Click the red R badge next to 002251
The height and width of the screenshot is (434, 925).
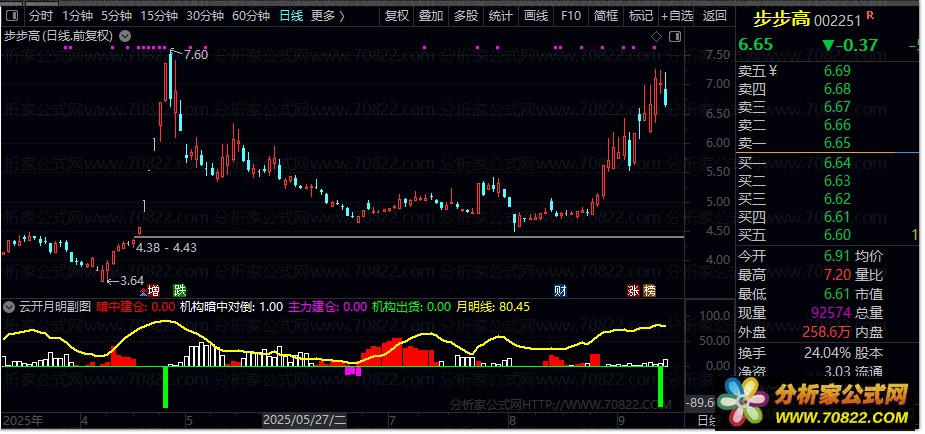point(869,16)
